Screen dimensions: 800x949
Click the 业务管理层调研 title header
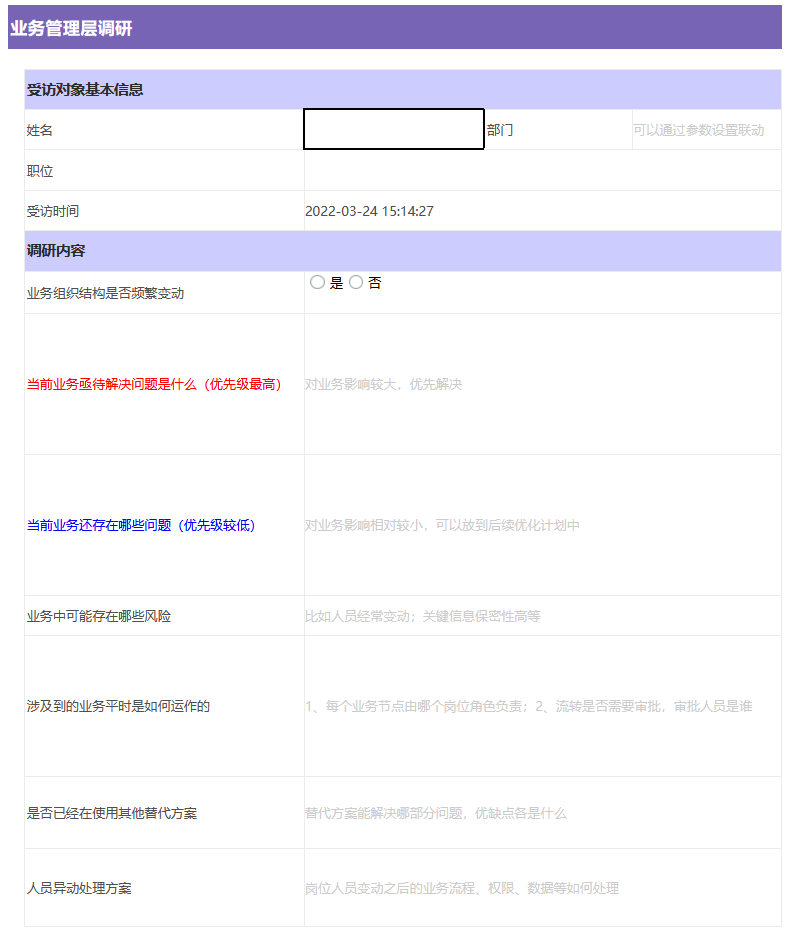coord(395,27)
